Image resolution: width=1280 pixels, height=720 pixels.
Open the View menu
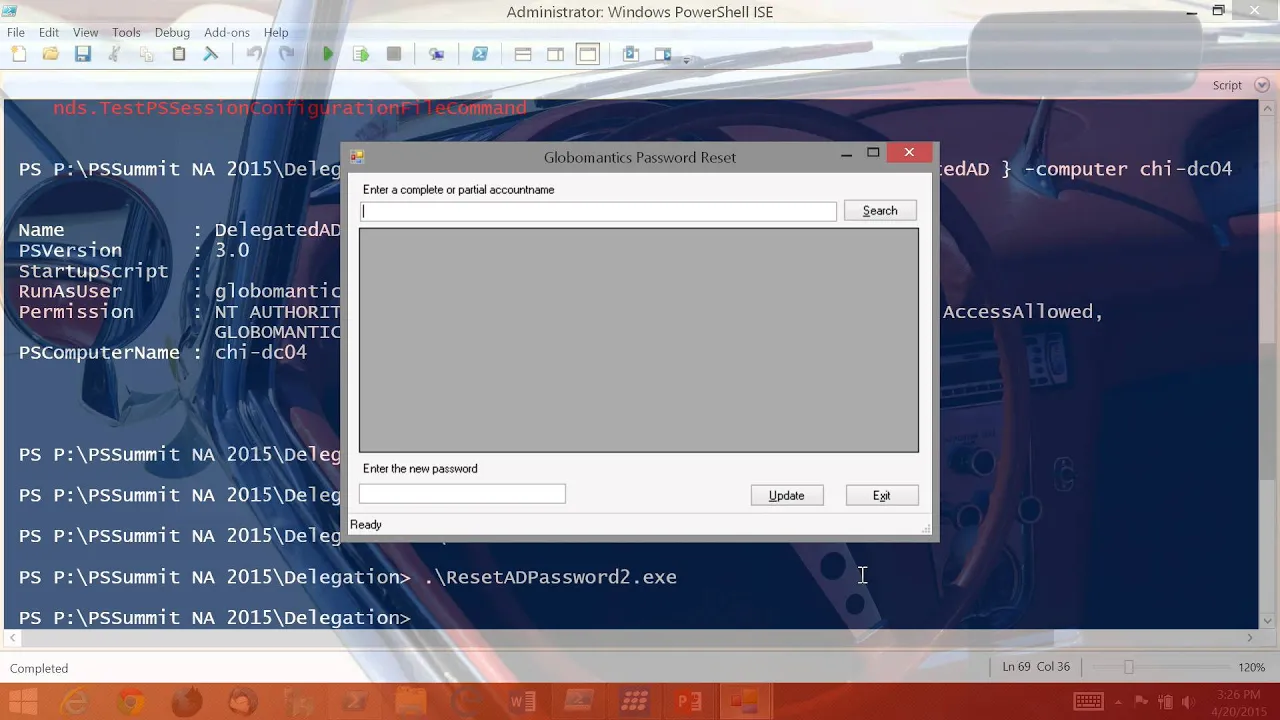click(86, 32)
